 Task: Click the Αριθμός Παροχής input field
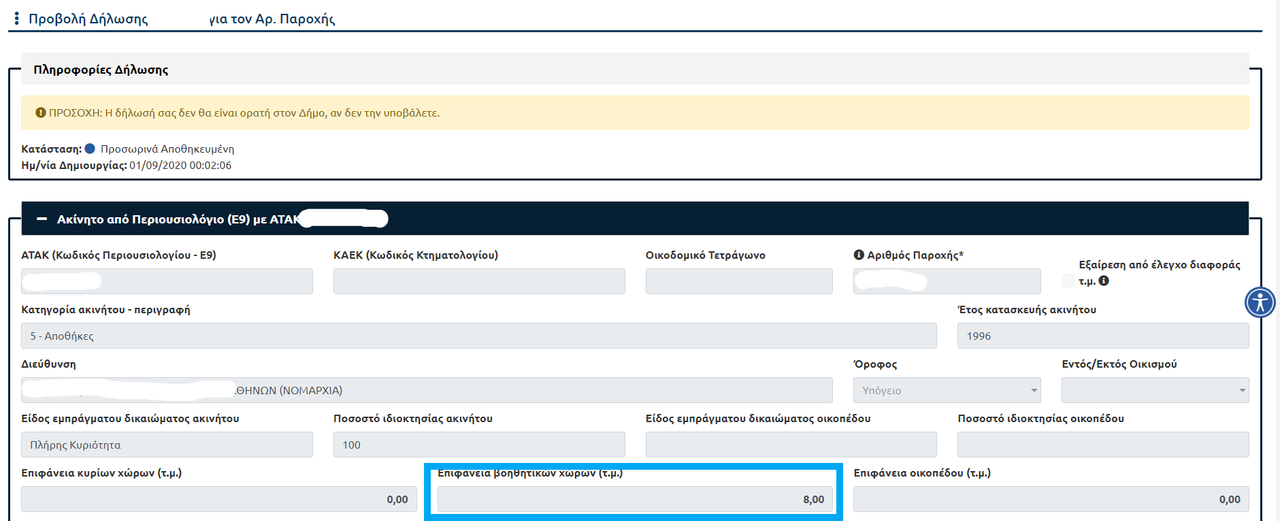(x=947, y=281)
